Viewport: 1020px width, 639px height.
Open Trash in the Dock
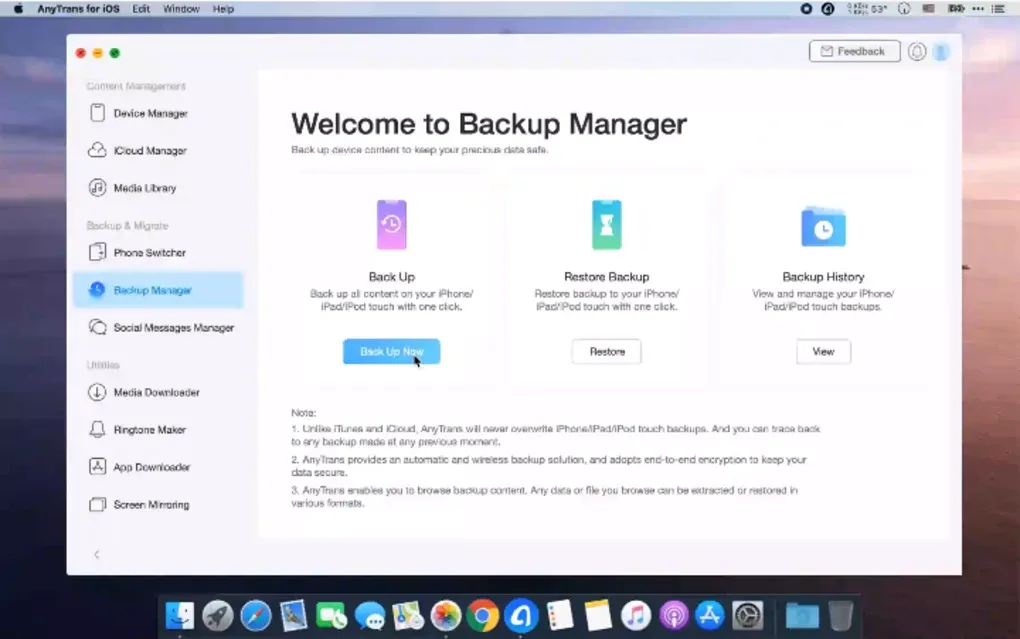840,616
